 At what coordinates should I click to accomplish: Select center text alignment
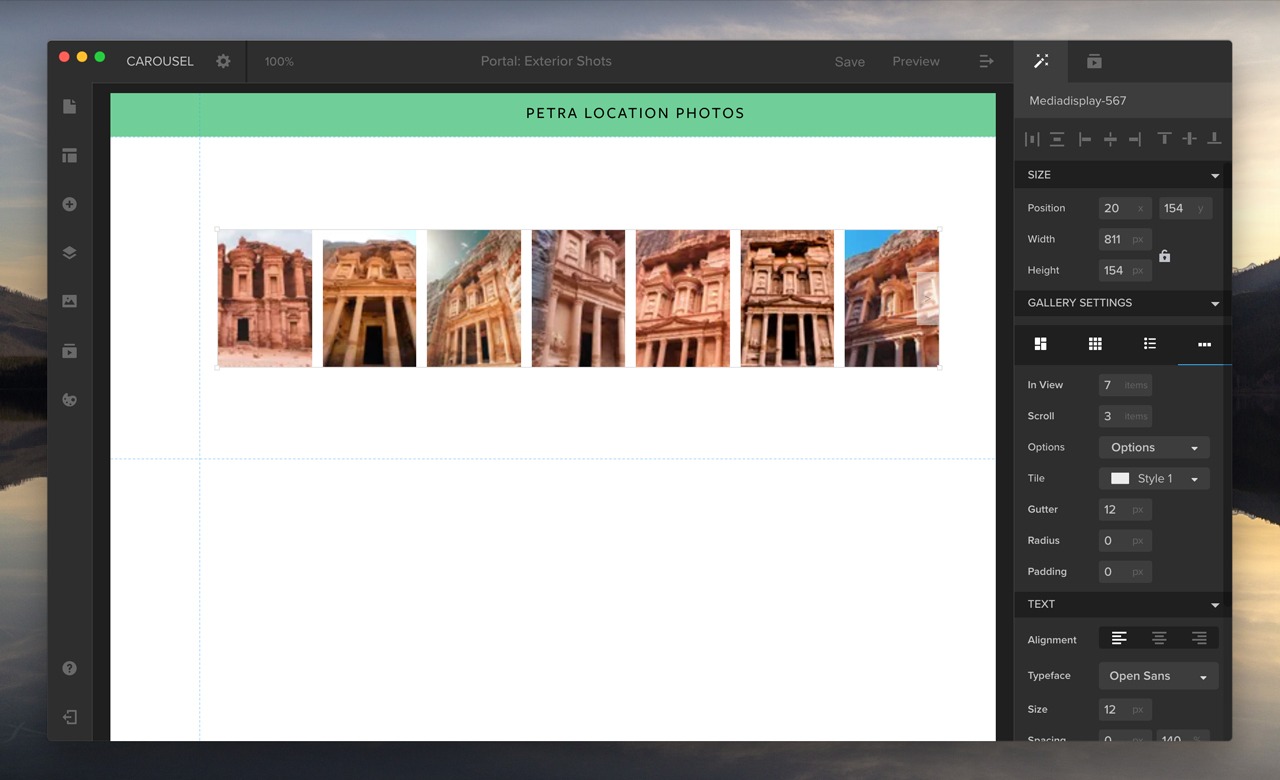click(x=1159, y=638)
